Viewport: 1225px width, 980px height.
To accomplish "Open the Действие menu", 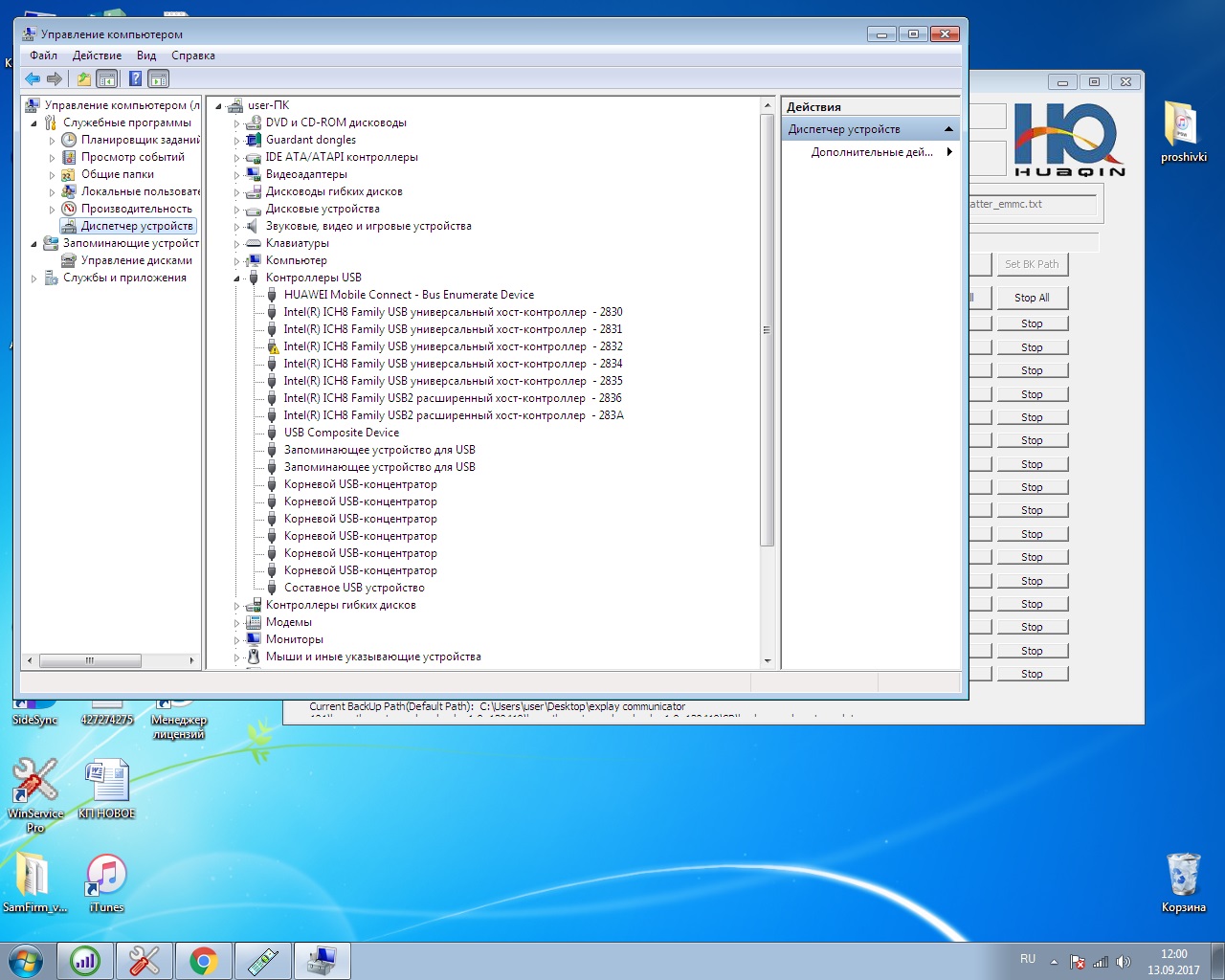I will [97, 56].
